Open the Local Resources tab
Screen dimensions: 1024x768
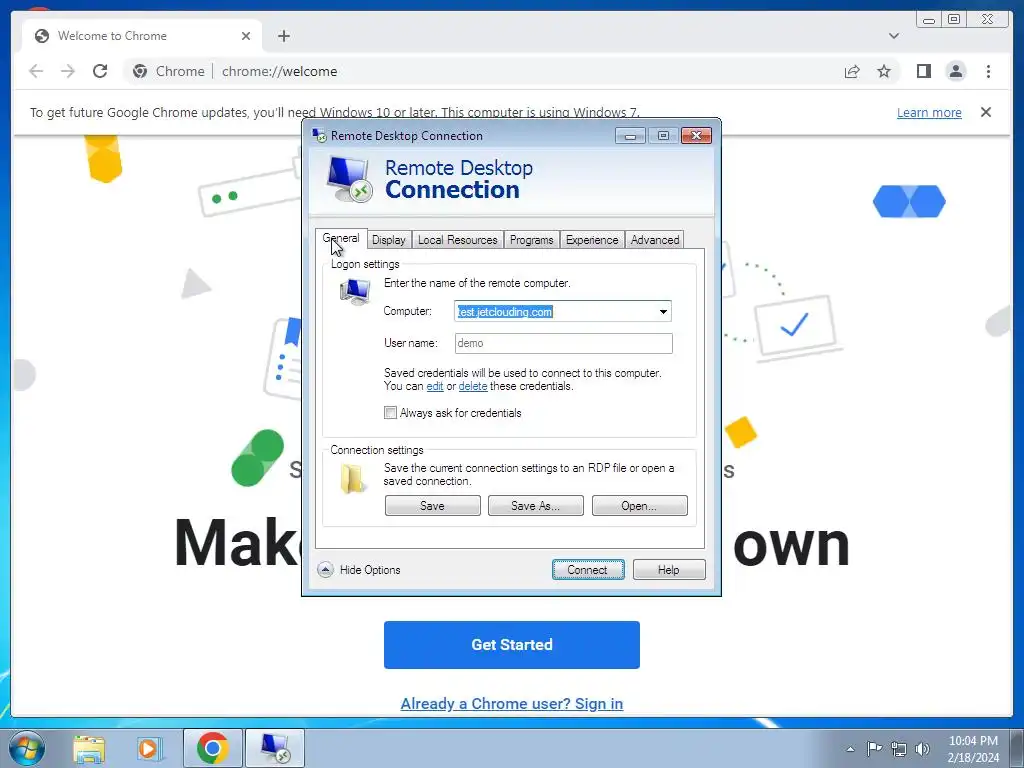[457, 240]
